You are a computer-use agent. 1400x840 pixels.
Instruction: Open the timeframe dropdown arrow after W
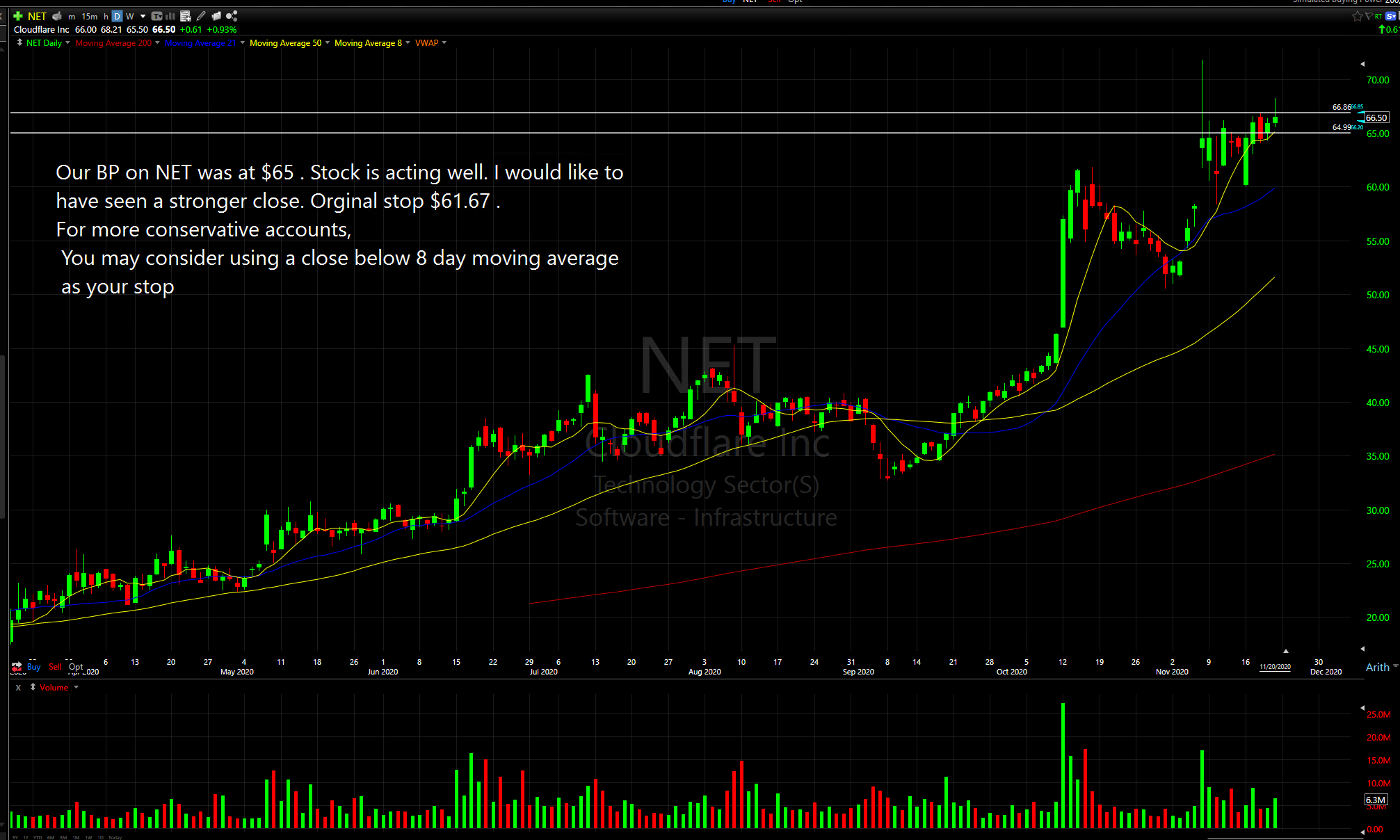pyautogui.click(x=143, y=16)
